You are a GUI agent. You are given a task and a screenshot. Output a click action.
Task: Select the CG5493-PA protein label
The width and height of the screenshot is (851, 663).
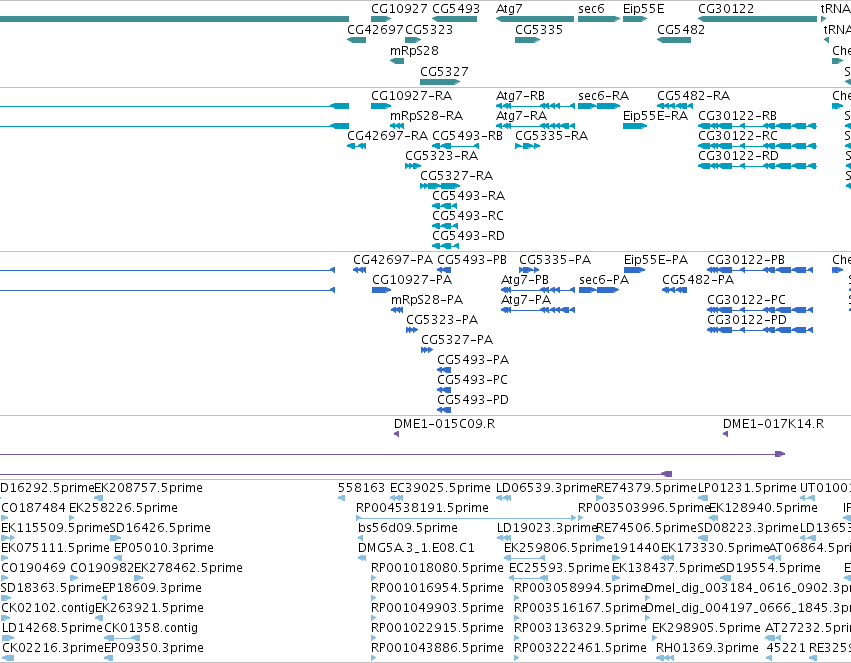[x=473, y=360]
